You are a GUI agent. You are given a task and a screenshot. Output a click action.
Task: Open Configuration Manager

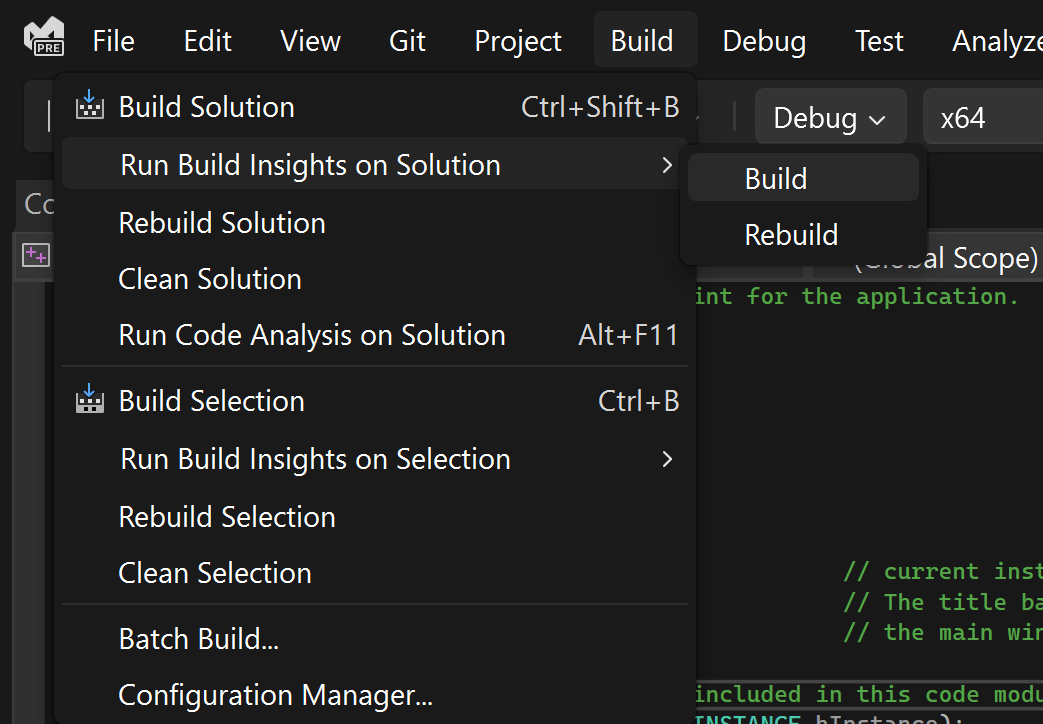275,695
